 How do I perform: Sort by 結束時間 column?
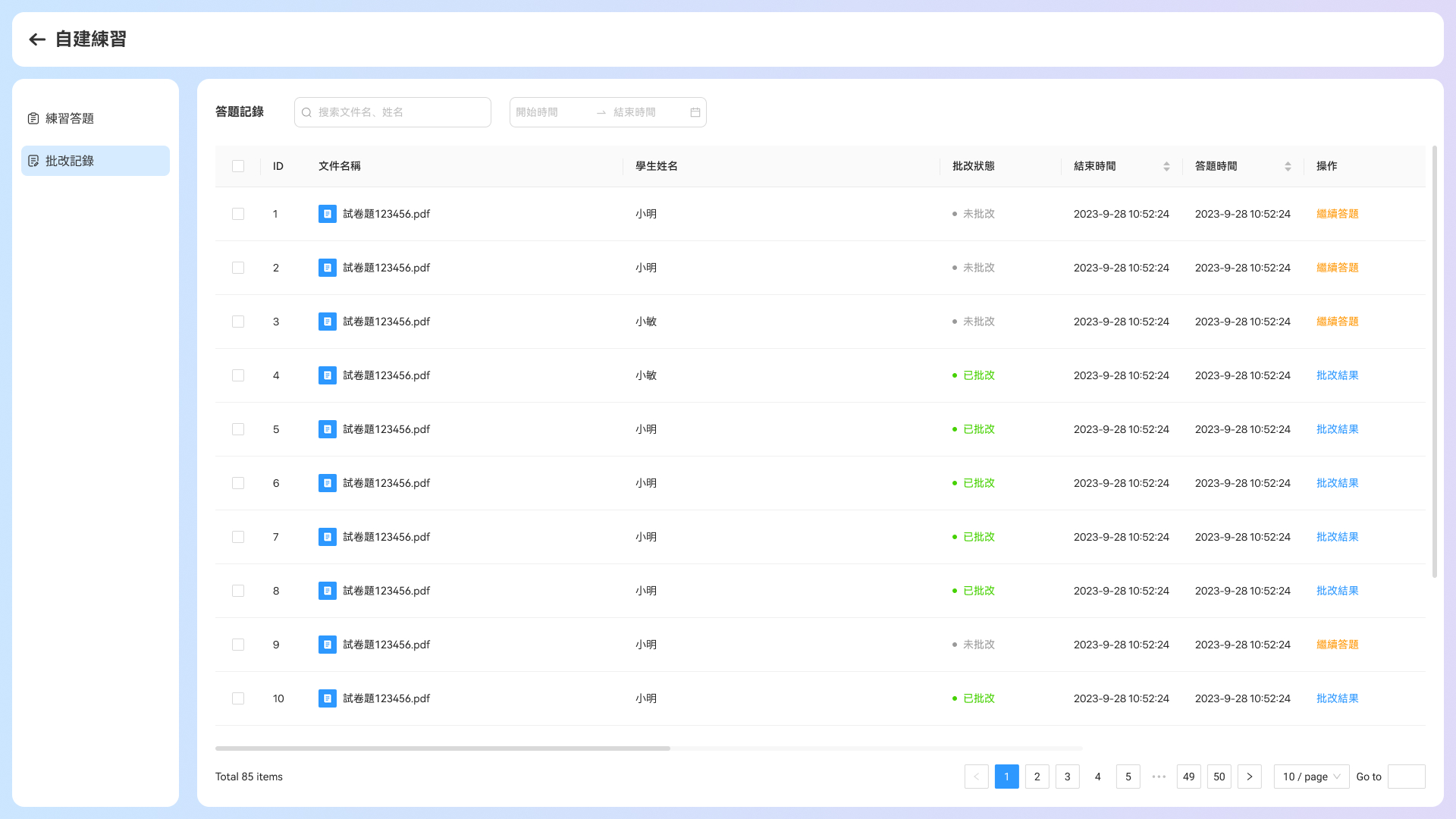coord(1166,166)
